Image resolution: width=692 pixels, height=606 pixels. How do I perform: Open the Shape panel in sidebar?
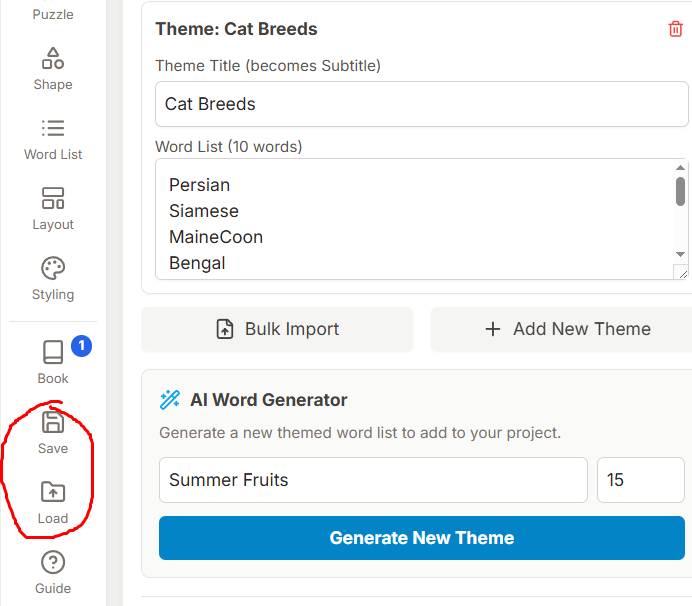pyautogui.click(x=53, y=68)
